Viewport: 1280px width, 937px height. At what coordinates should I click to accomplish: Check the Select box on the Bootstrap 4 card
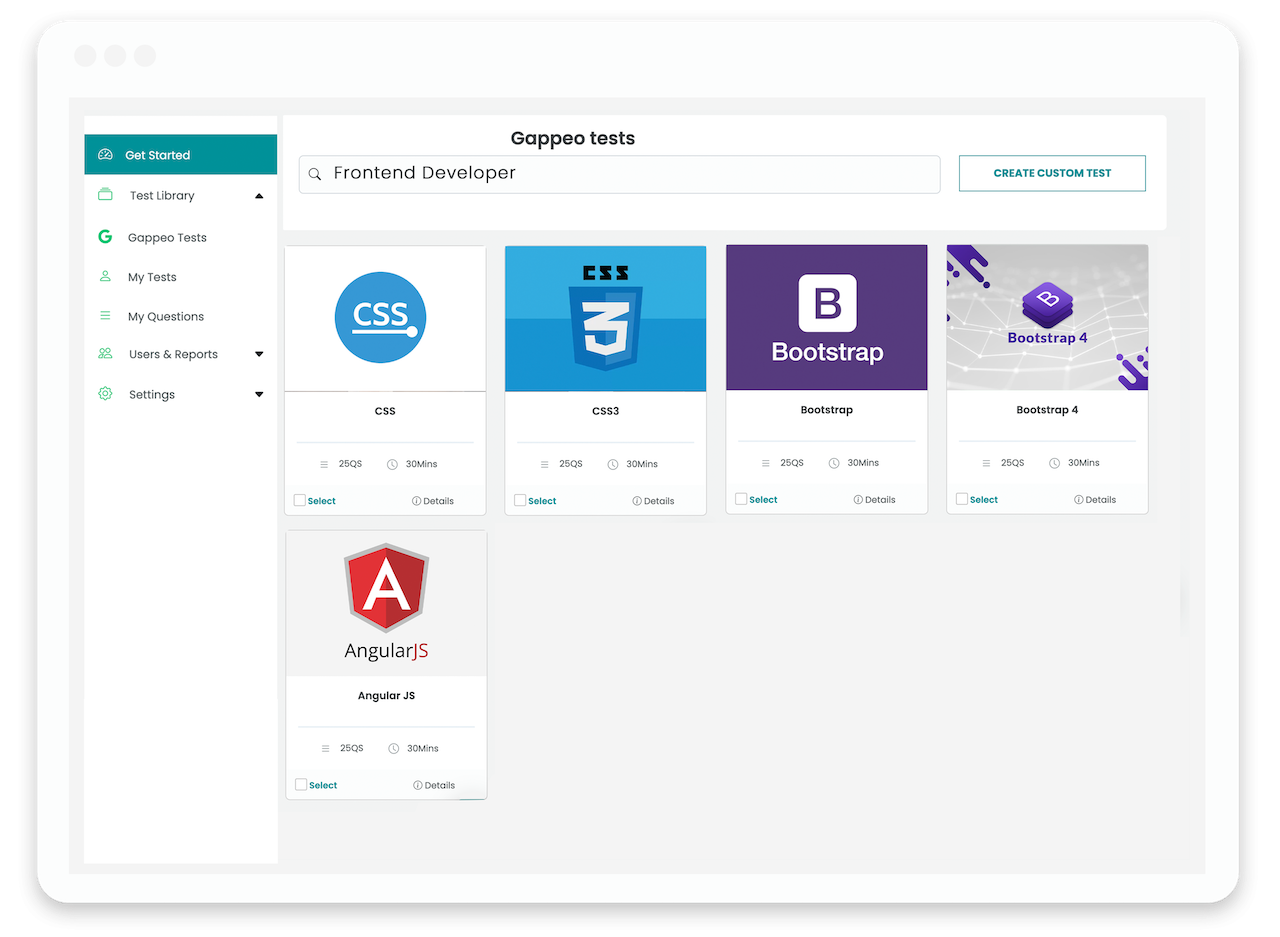pos(962,499)
